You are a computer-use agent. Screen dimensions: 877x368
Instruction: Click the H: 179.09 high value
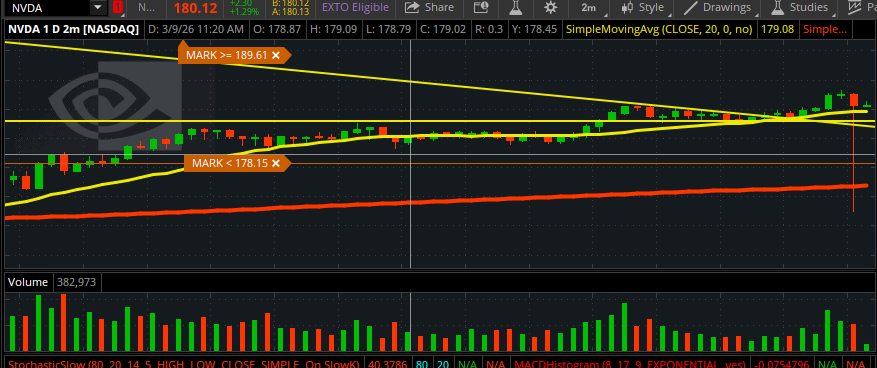pyautogui.click(x=334, y=29)
